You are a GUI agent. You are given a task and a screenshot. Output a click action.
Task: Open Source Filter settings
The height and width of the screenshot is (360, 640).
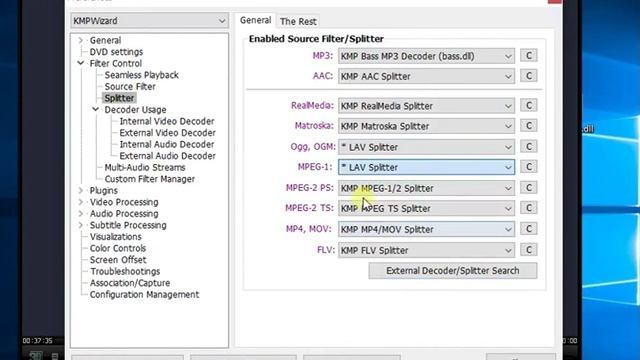tap(130, 87)
